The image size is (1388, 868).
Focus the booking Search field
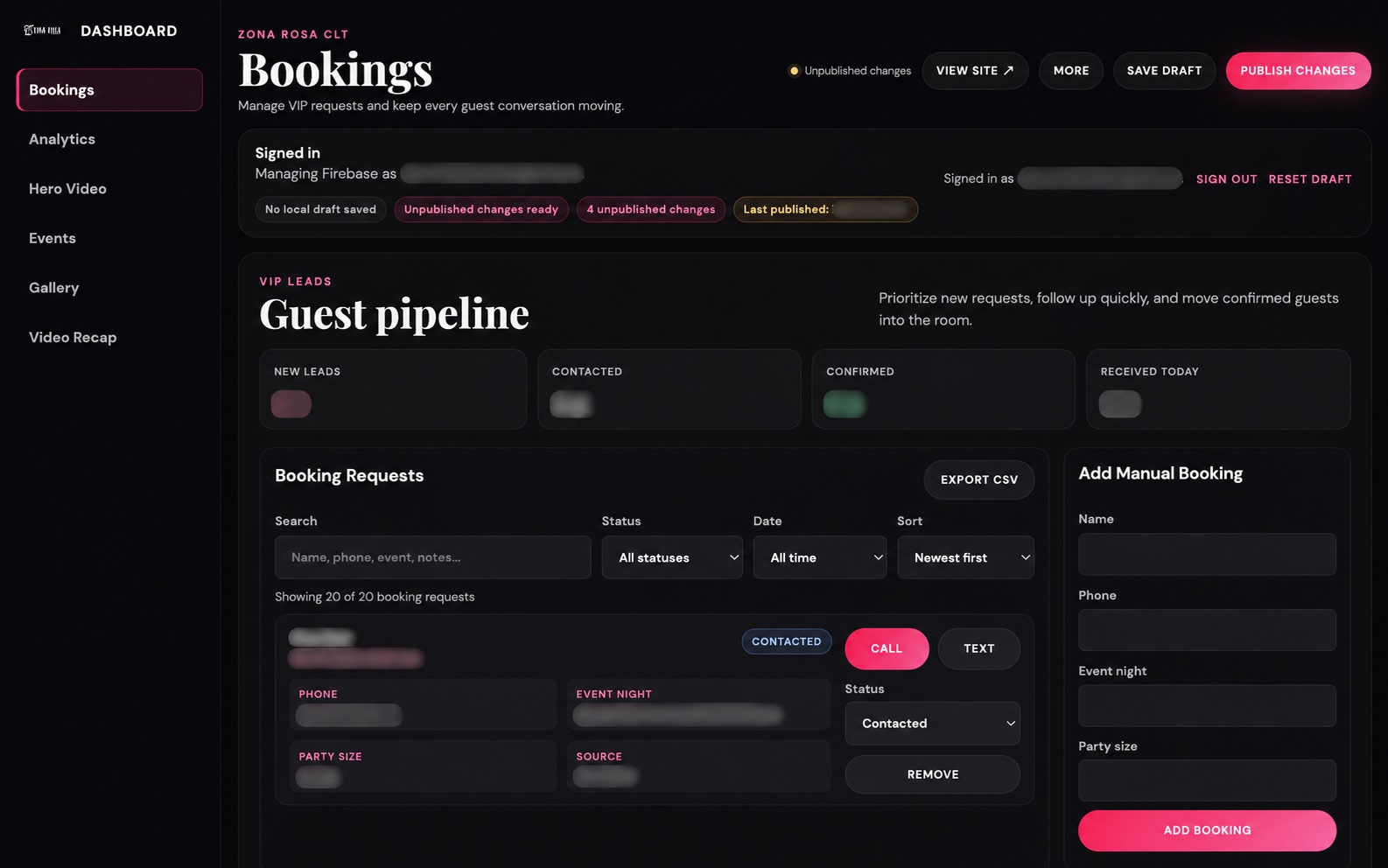click(433, 557)
